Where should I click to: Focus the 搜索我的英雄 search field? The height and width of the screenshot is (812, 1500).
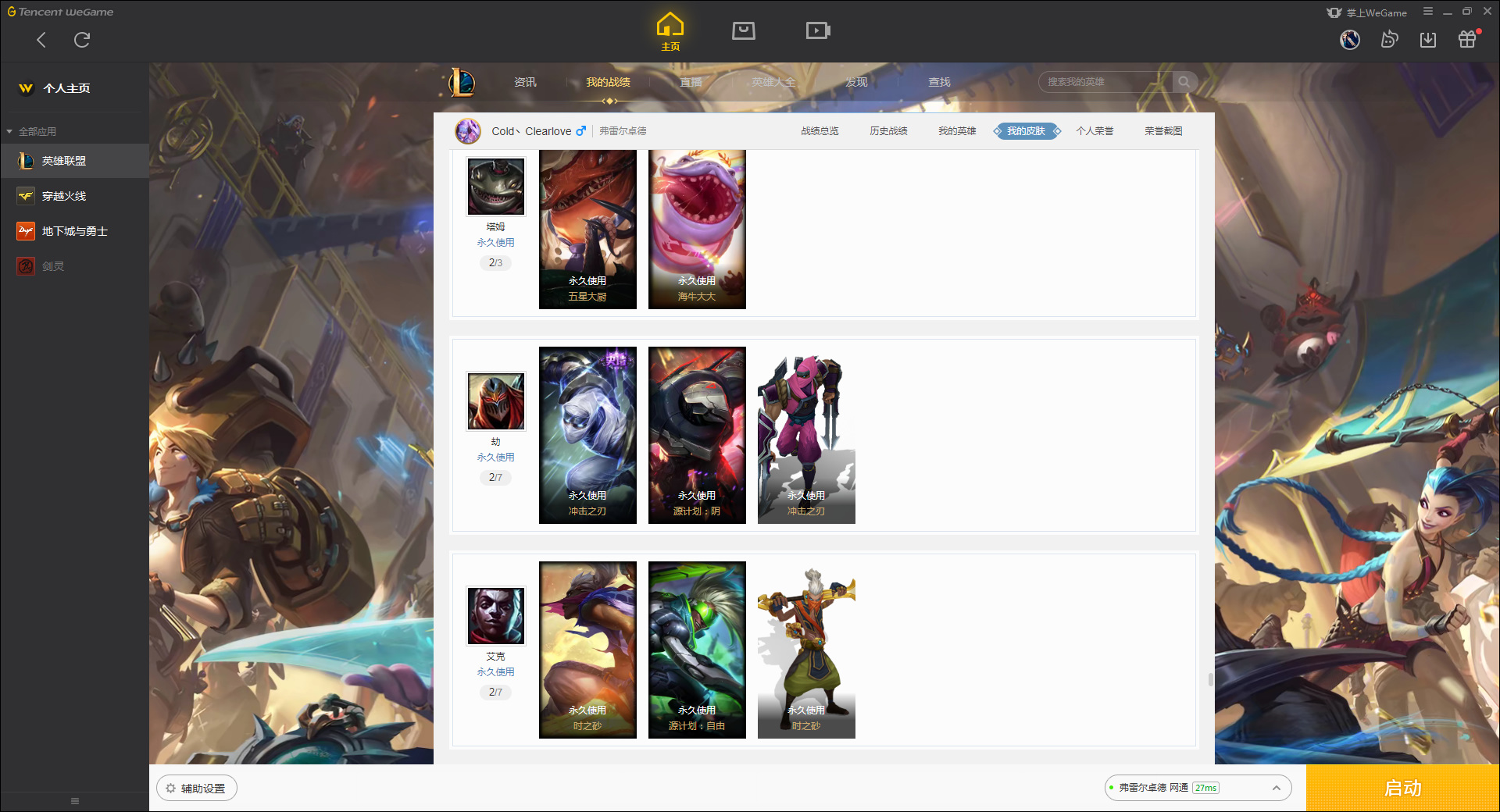pyautogui.click(x=1105, y=82)
